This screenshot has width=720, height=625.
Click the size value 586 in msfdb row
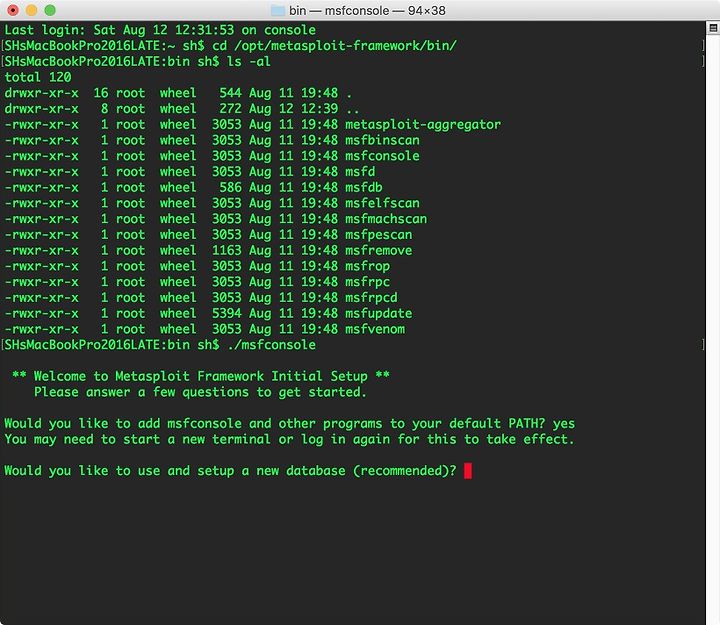point(230,187)
